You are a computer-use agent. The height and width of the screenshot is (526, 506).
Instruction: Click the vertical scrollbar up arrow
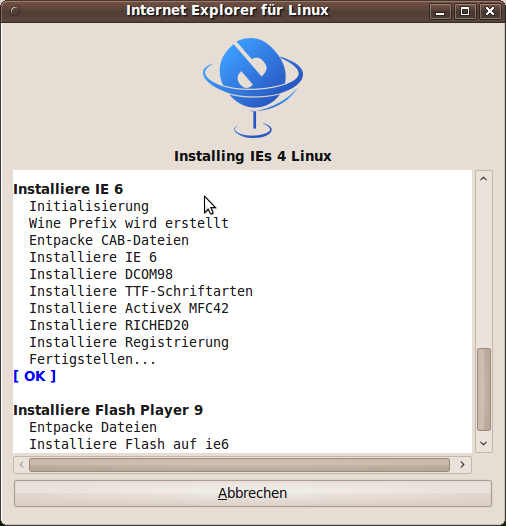[x=484, y=179]
